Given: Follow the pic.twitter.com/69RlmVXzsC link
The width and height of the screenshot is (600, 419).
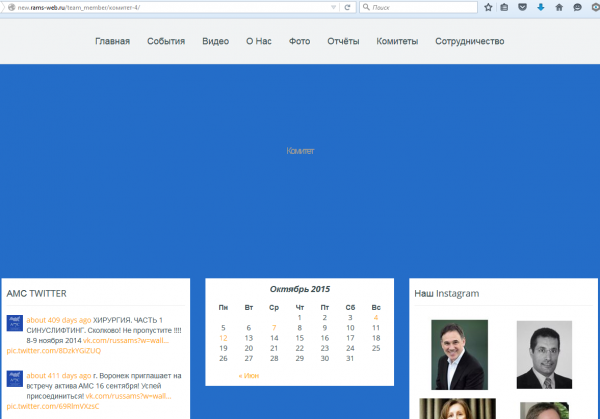Looking at the screenshot, I should click(x=53, y=406).
